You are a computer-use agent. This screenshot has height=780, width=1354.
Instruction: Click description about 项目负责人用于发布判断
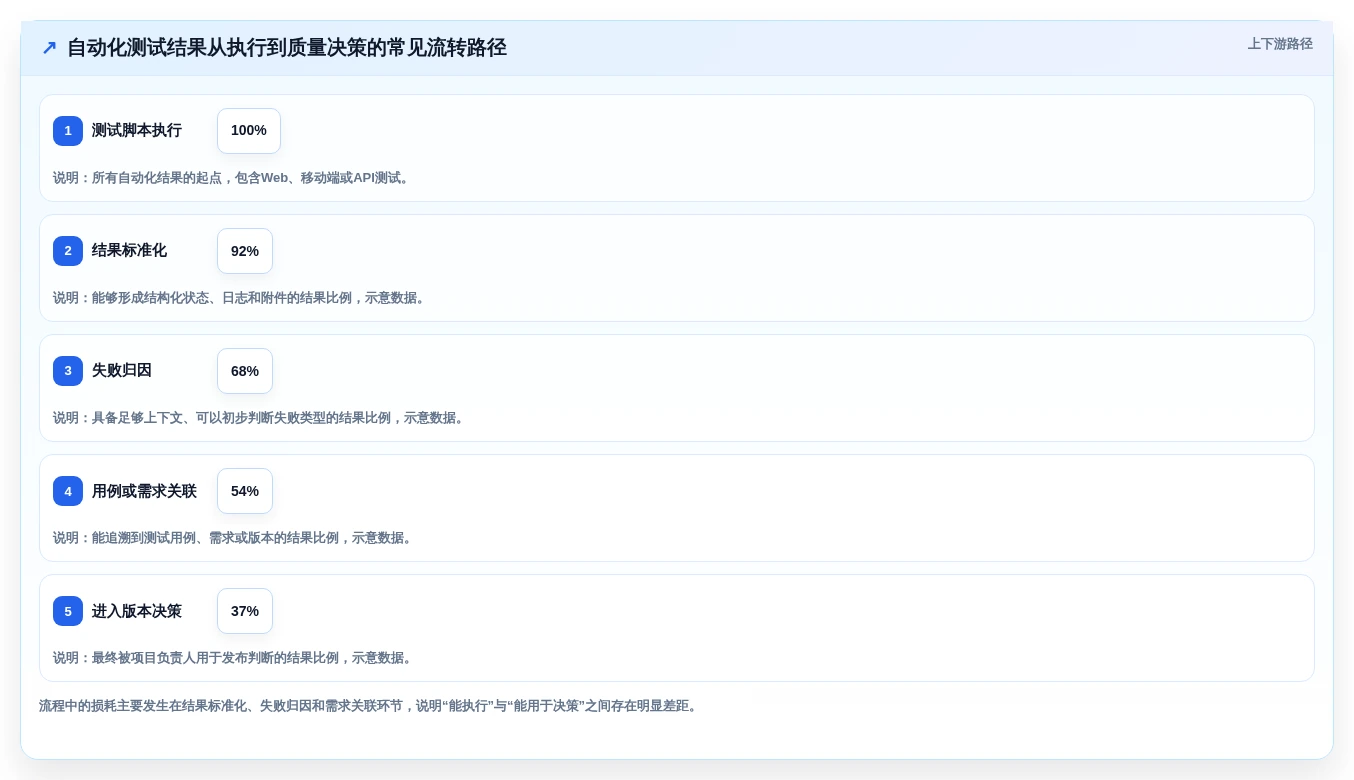point(234,658)
